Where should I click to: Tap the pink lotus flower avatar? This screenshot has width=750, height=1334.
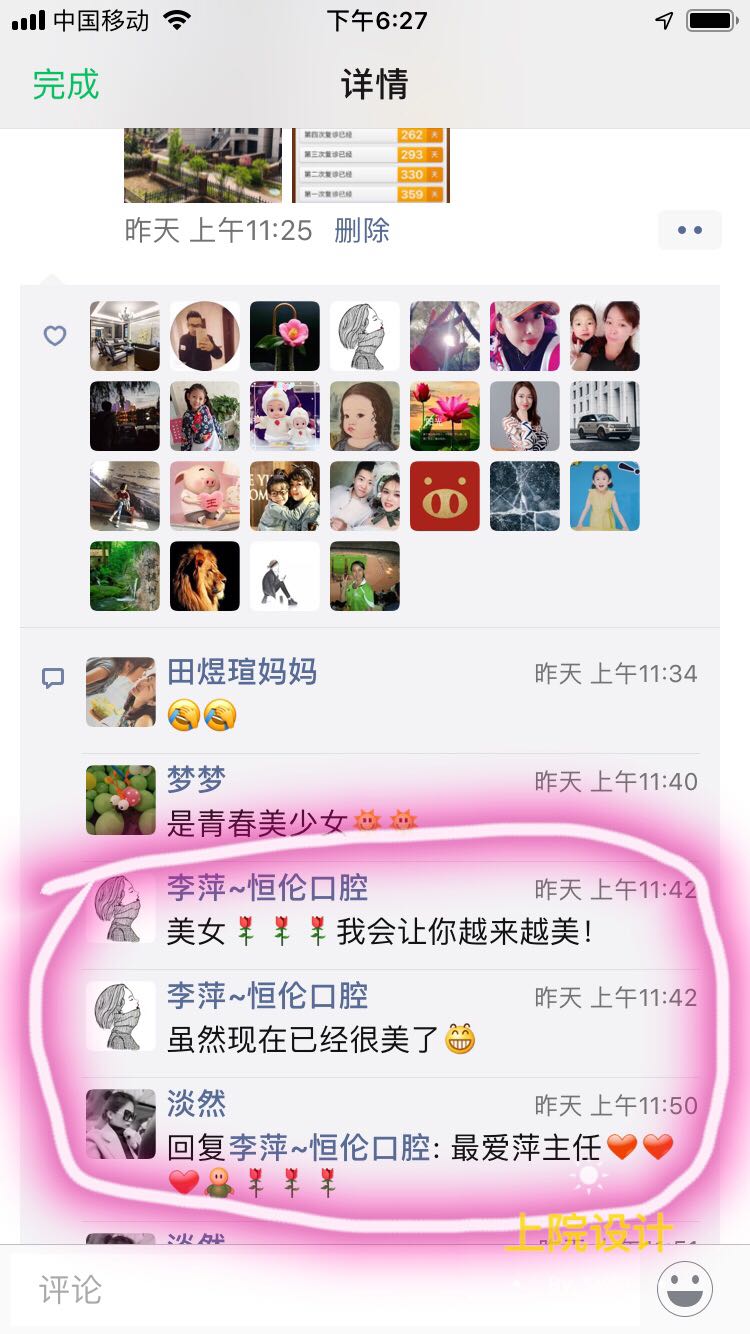pos(445,416)
